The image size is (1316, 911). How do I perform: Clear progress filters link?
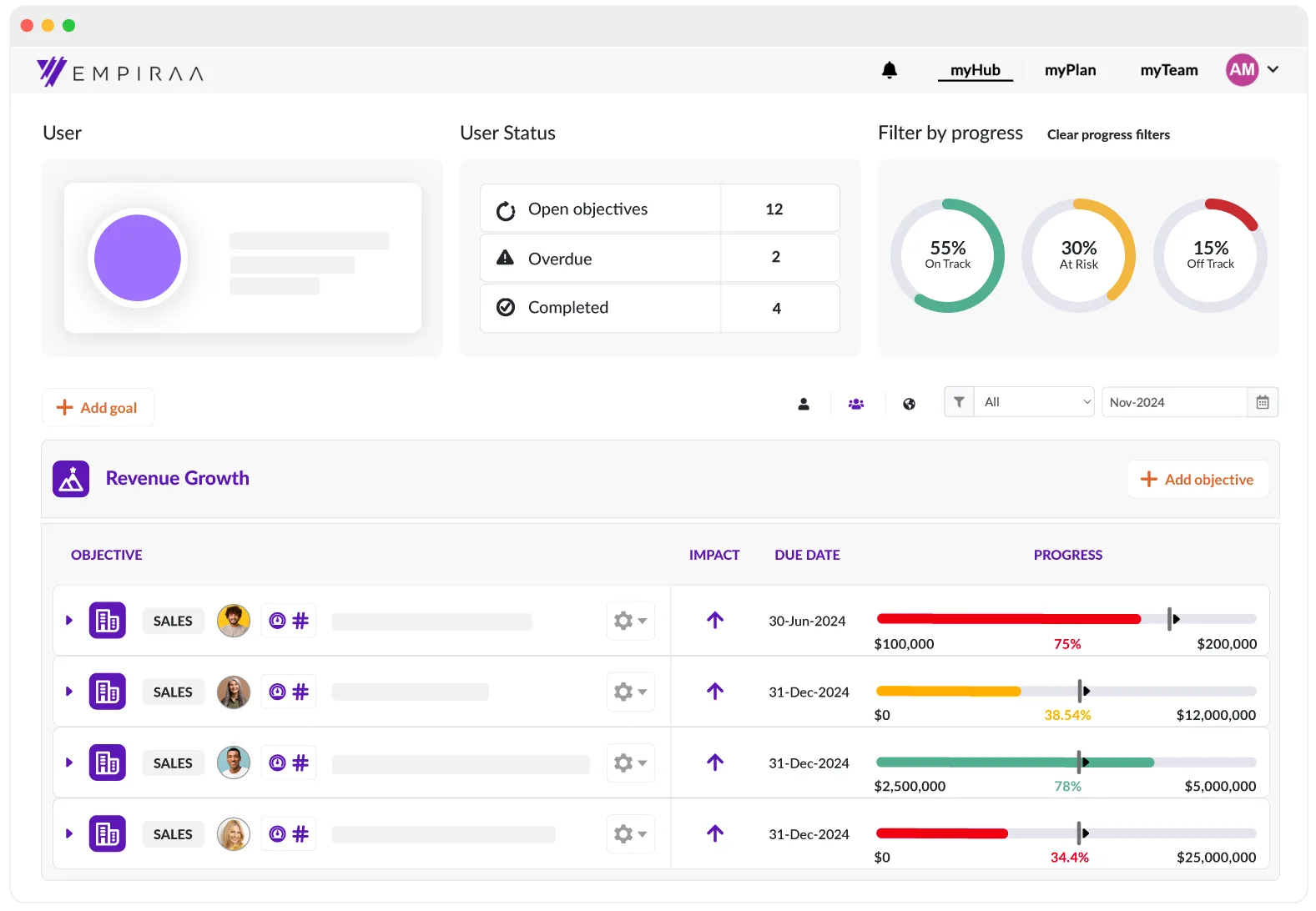click(x=1108, y=135)
